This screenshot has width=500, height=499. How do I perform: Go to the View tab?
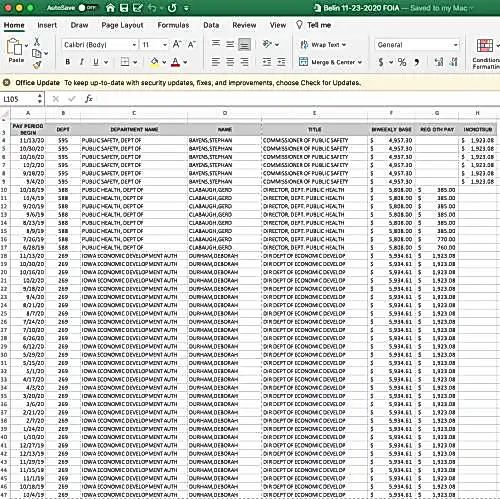278,25
